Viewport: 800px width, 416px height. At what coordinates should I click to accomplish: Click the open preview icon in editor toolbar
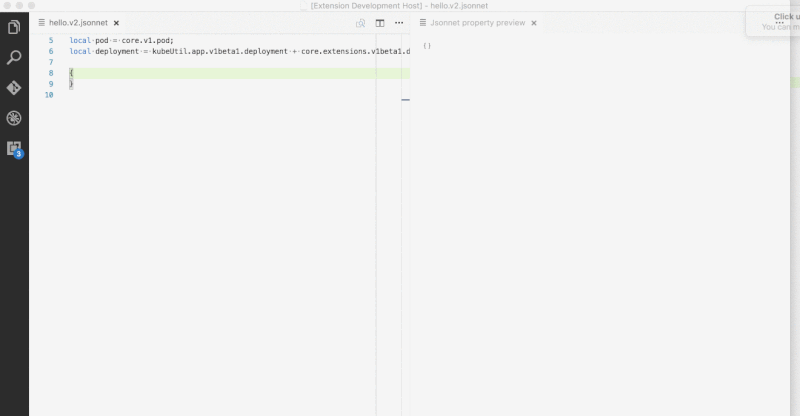tap(361, 23)
